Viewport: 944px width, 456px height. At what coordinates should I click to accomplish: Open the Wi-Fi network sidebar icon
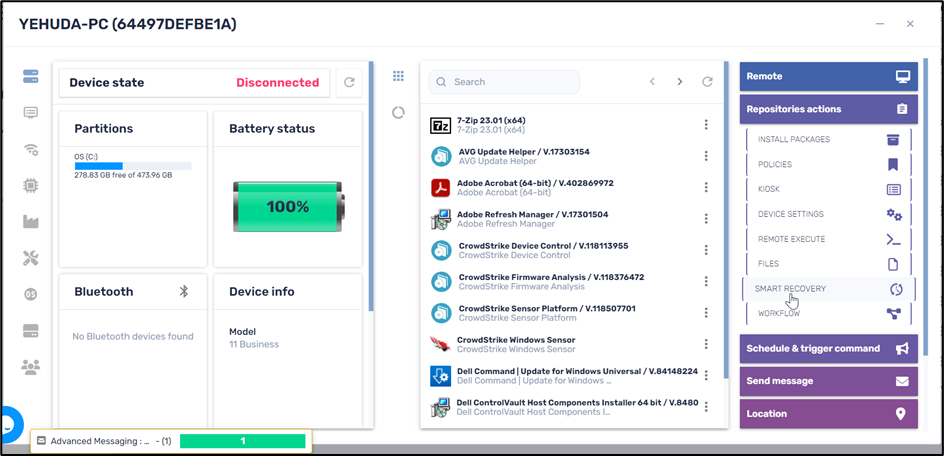30,150
